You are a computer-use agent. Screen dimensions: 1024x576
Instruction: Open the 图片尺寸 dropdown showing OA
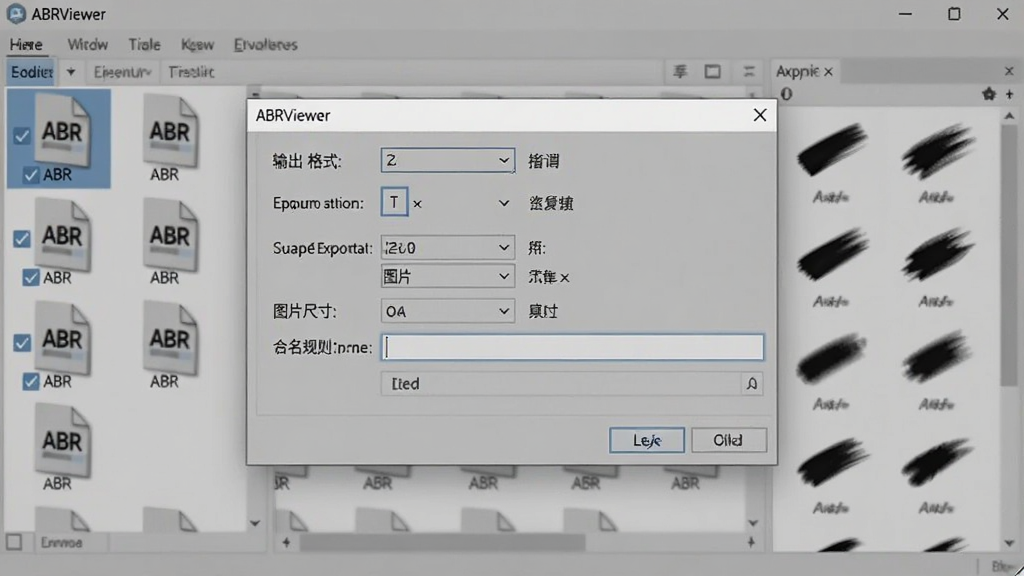(447, 312)
